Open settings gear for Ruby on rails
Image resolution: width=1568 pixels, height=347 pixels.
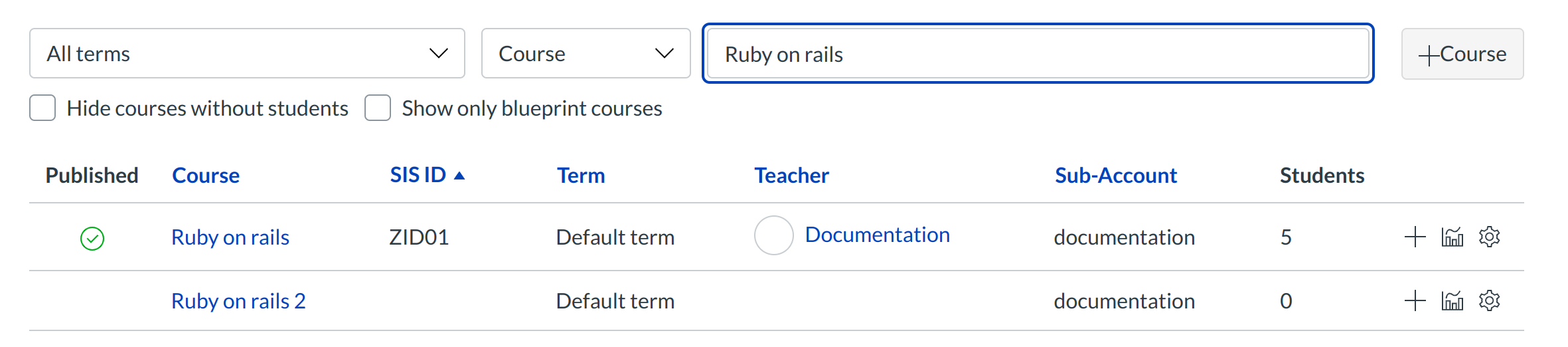1489,237
